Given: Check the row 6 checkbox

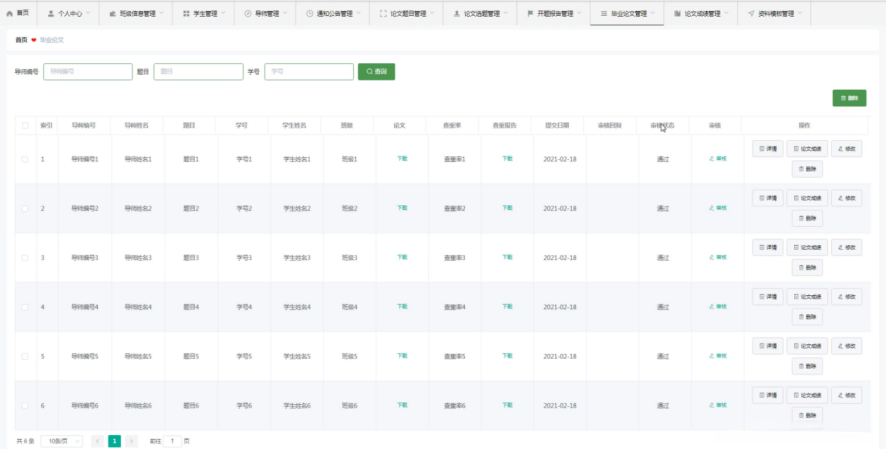Looking at the screenshot, I should 25,406.
